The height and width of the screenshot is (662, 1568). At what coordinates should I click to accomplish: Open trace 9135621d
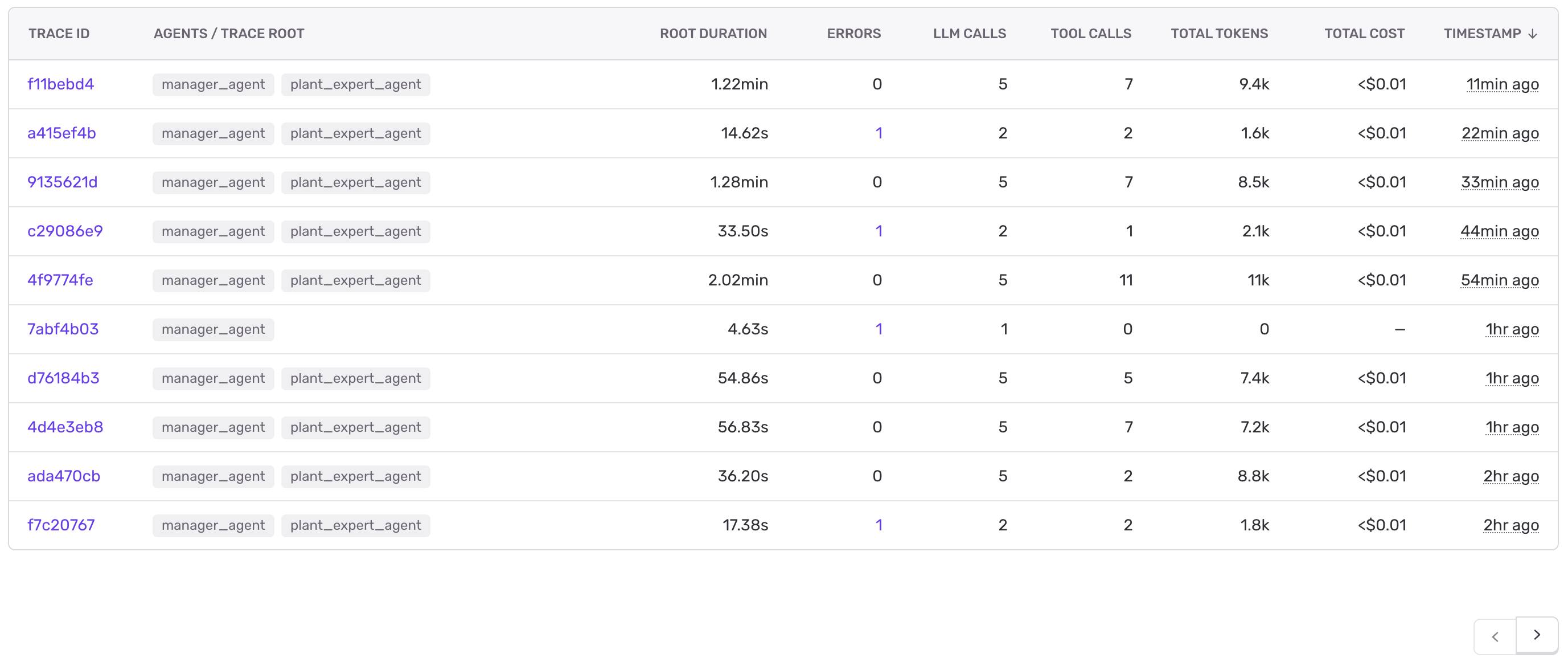click(62, 182)
